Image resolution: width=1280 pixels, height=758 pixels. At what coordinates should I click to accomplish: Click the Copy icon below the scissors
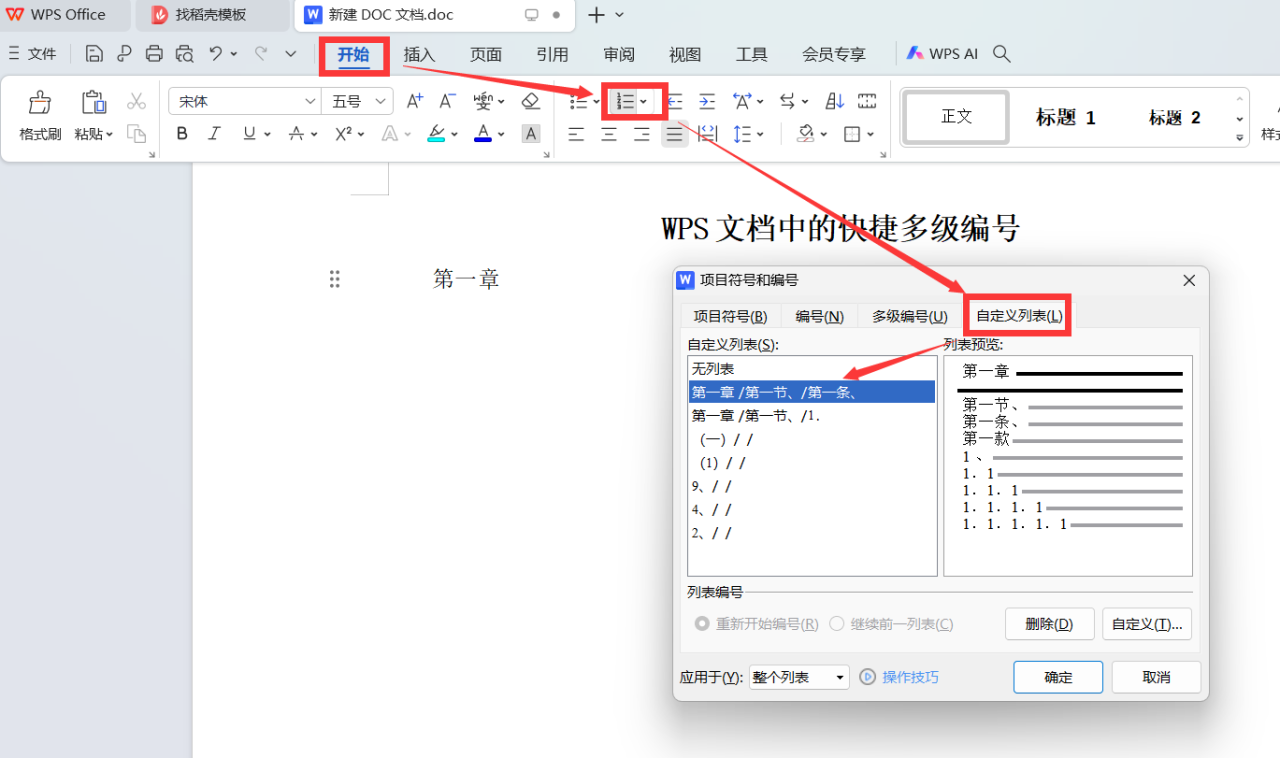[137, 134]
